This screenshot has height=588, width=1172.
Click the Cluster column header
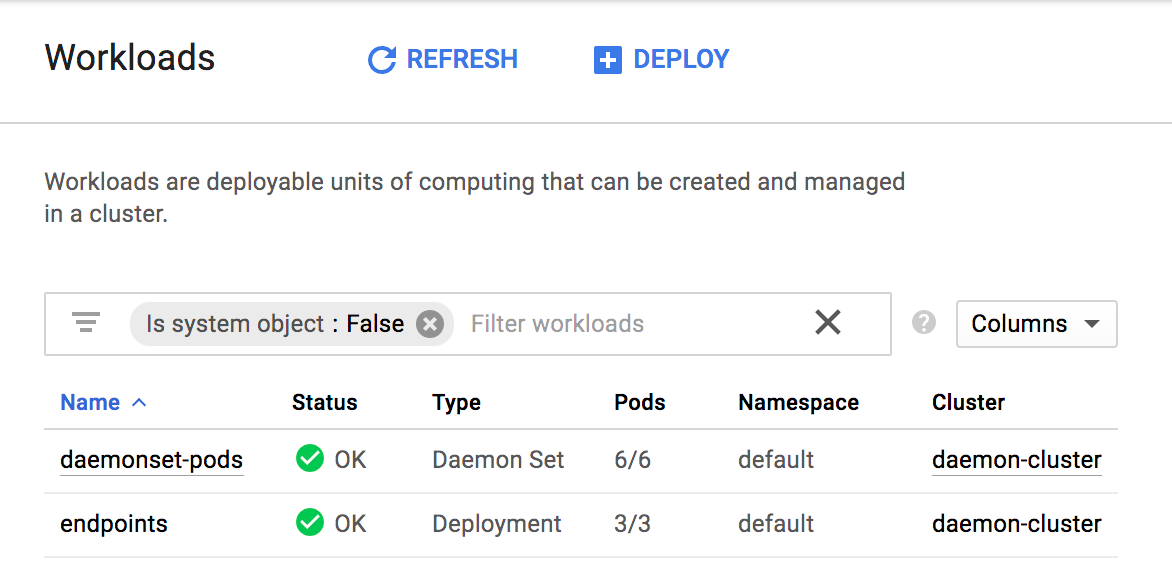point(968,403)
